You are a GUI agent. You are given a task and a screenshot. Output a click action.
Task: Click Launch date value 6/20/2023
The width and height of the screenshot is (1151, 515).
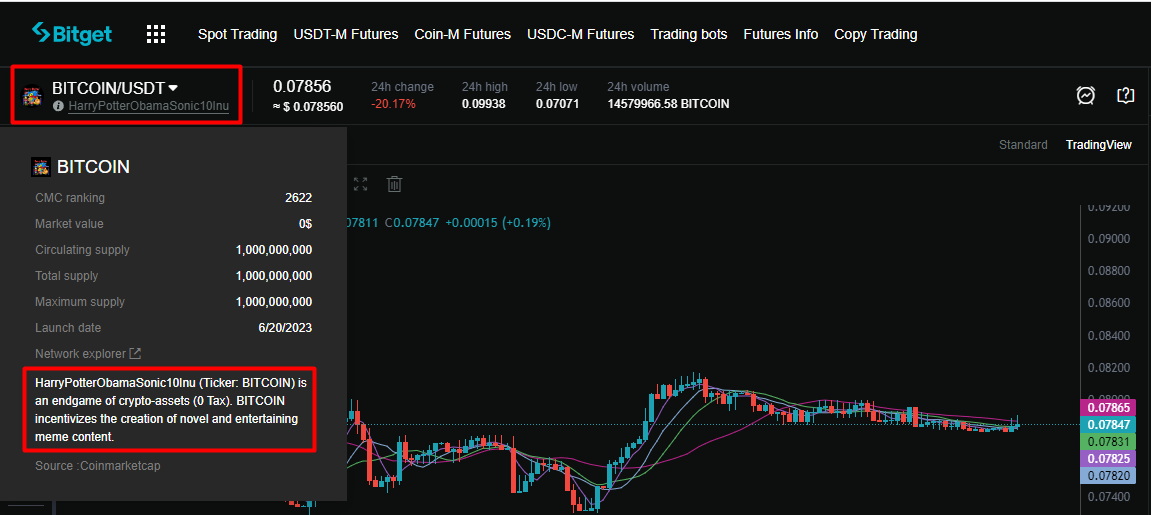pos(285,328)
